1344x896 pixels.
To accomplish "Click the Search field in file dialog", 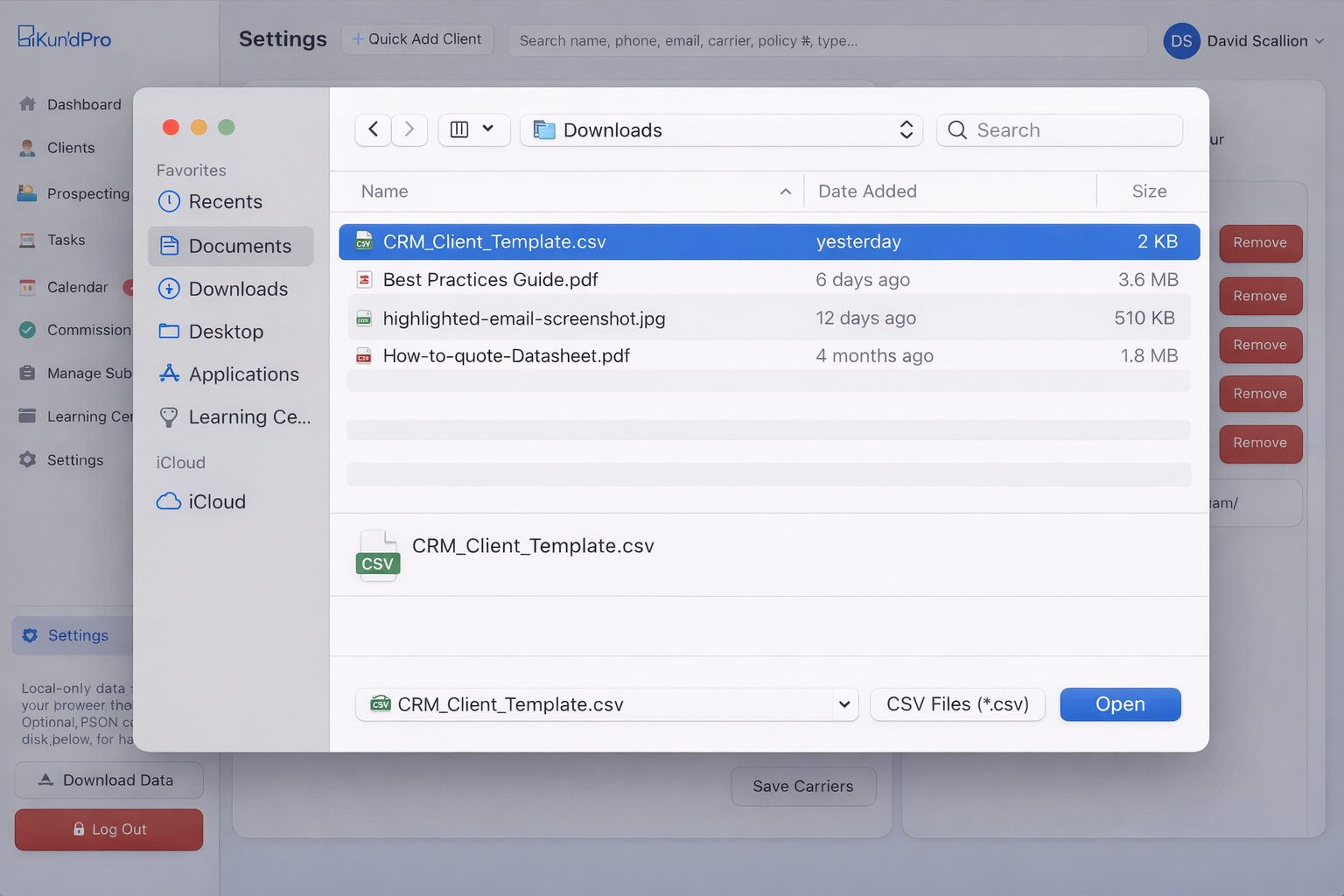I will coord(1059,130).
